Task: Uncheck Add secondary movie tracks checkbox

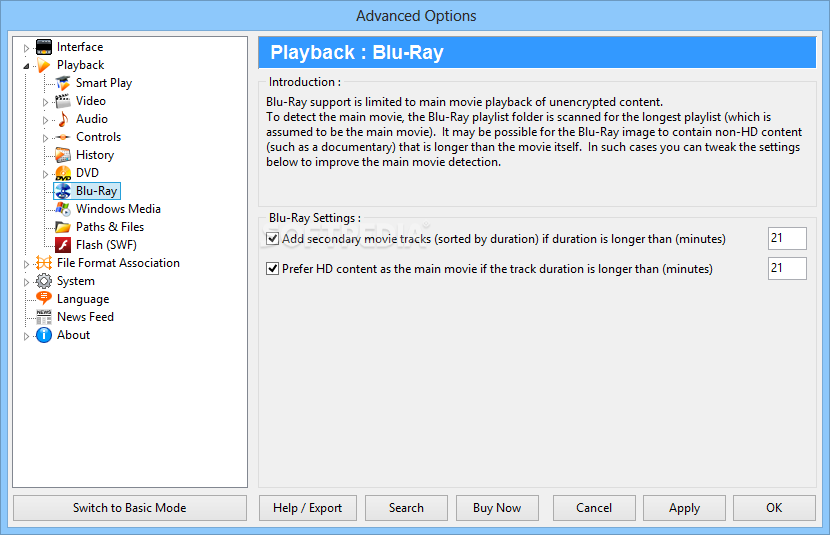Action: pos(273,239)
